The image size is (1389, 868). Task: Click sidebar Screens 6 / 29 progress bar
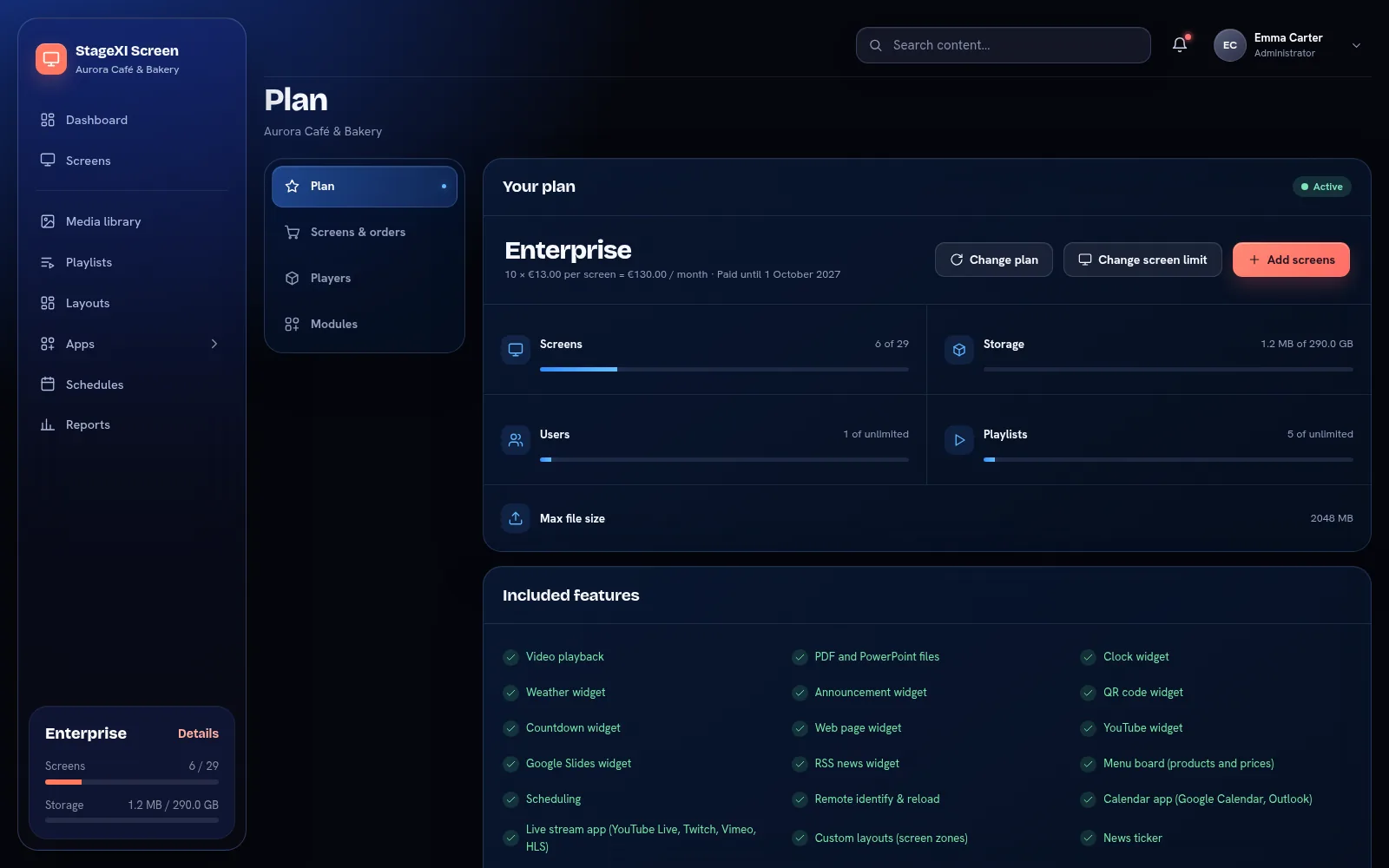(132, 782)
